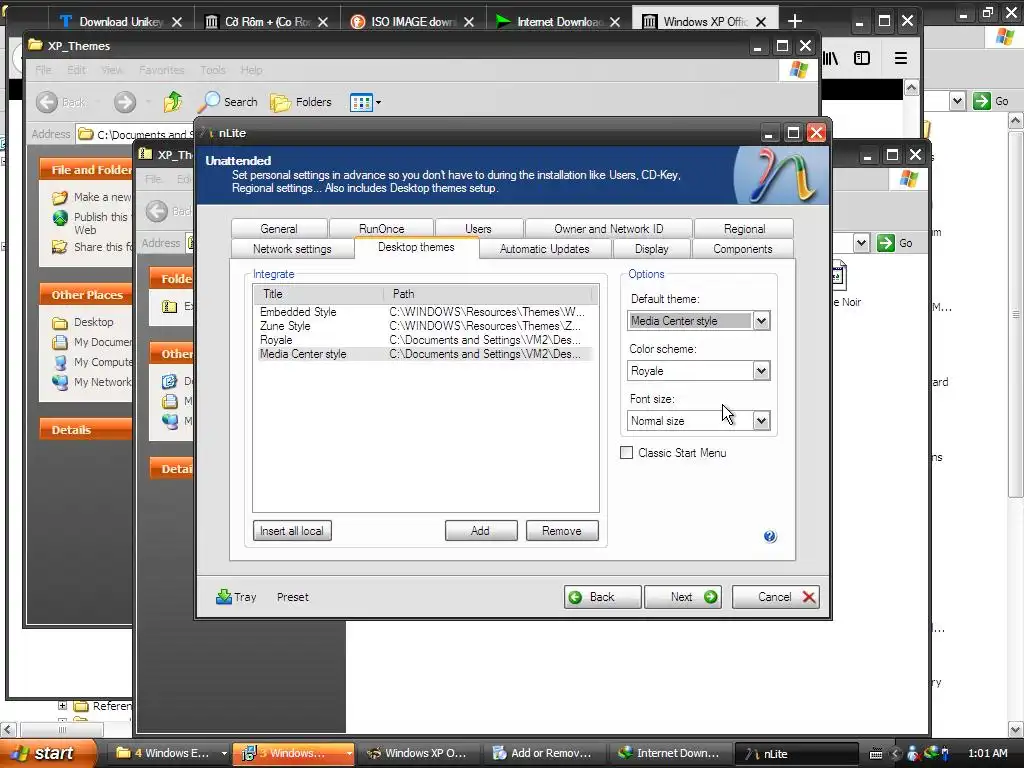
Task: Click the Remove theme button
Action: click(x=562, y=531)
